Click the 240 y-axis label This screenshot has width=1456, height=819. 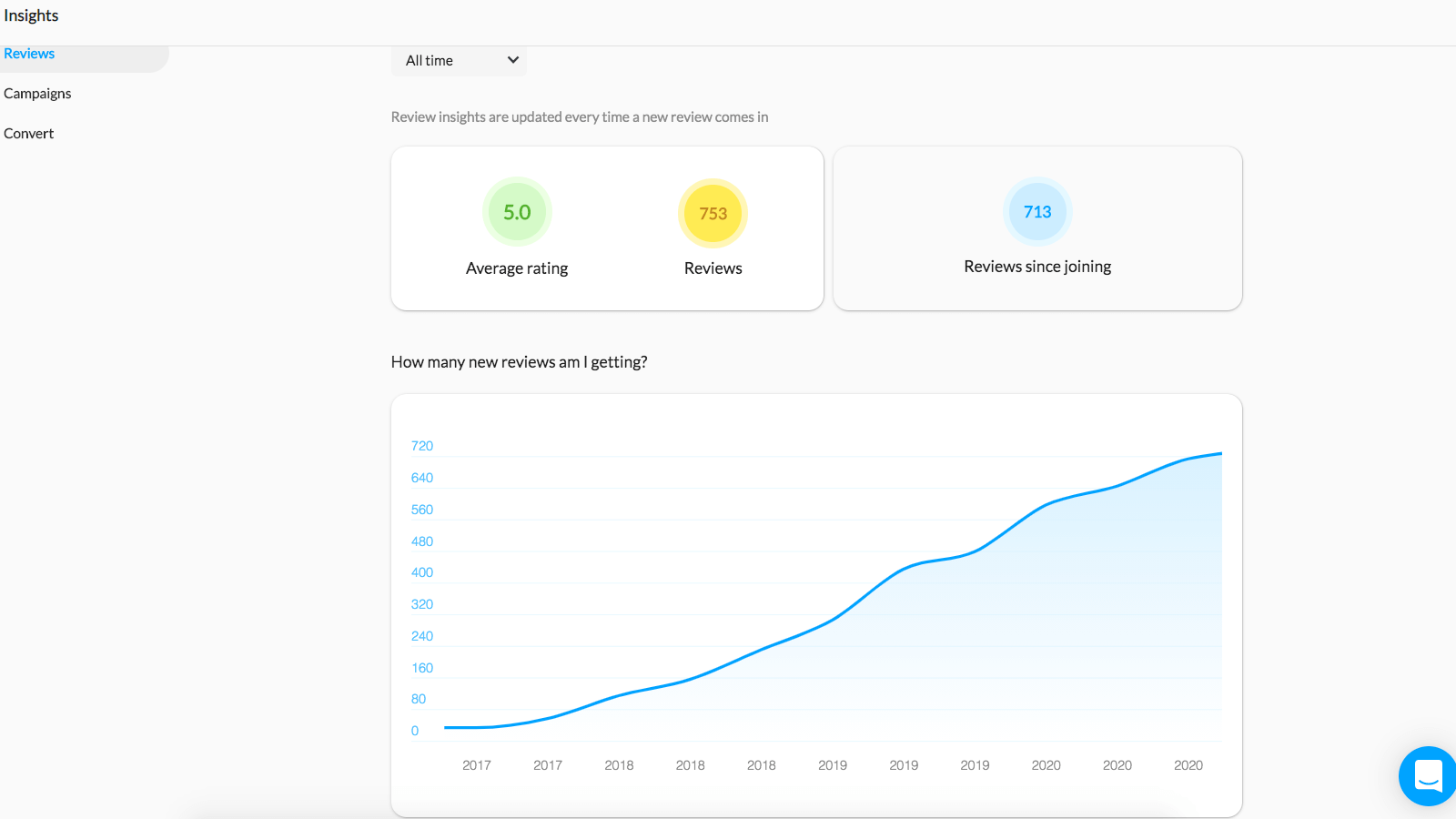tap(422, 636)
